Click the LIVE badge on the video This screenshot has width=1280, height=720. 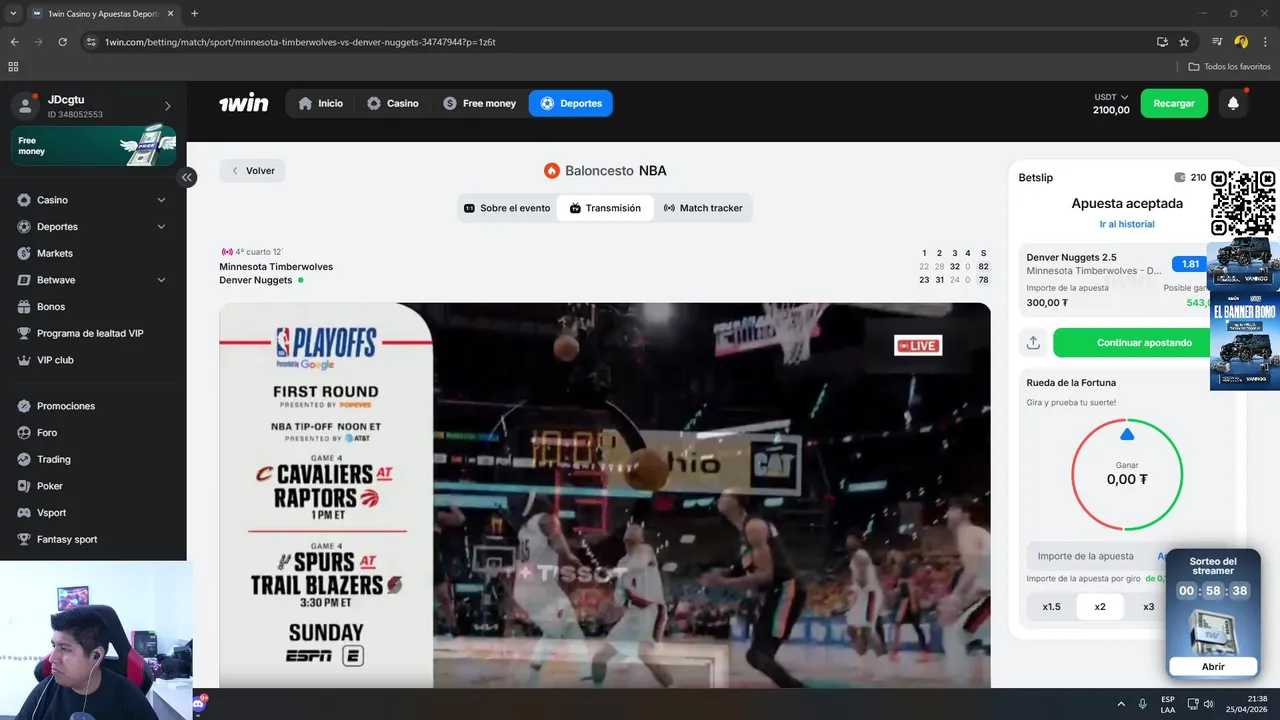click(x=918, y=346)
